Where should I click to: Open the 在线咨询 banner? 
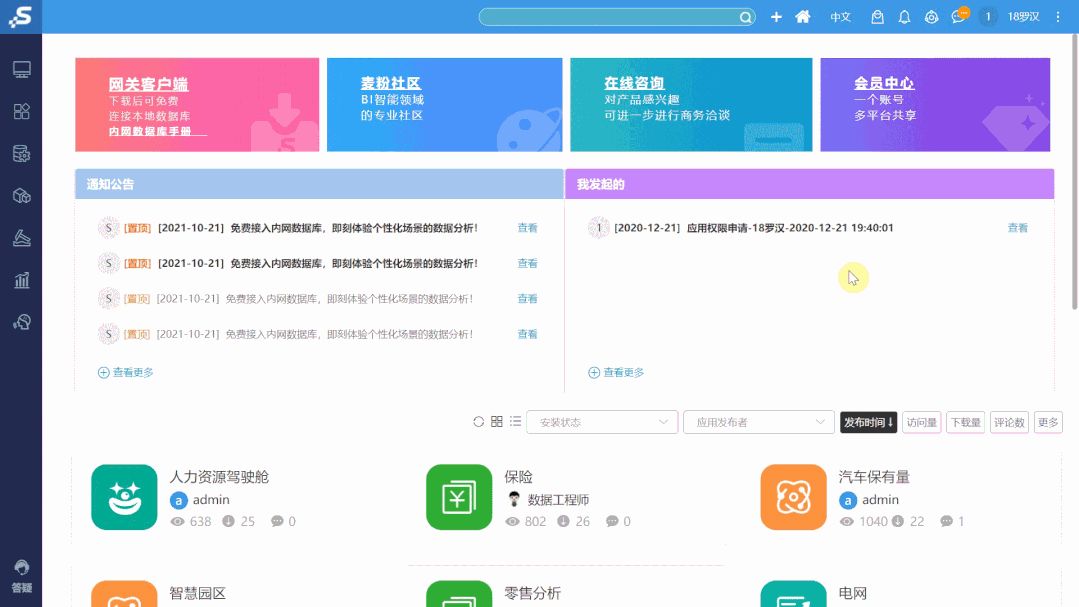pyautogui.click(x=691, y=105)
